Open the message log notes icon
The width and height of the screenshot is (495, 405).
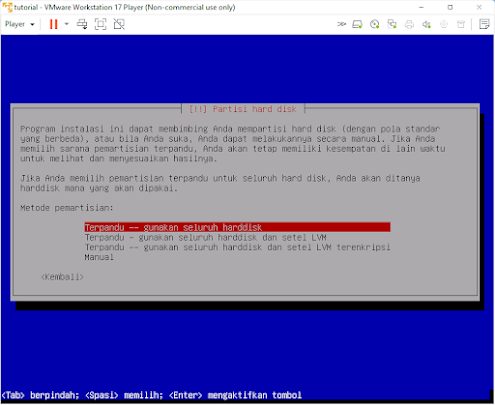coord(484,24)
